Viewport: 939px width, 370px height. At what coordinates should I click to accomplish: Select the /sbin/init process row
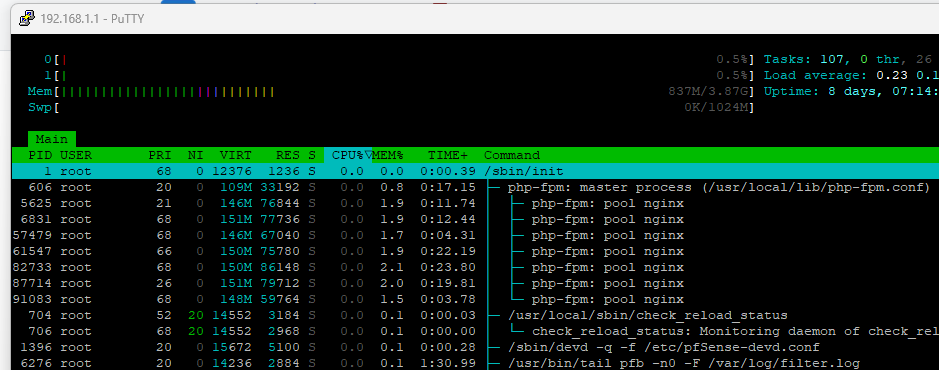[475, 171]
